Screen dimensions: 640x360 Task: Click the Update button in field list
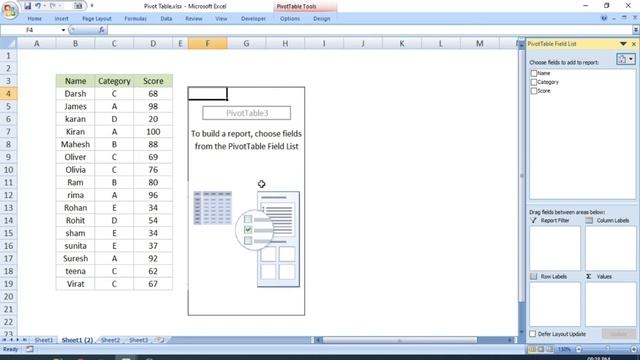coord(618,334)
